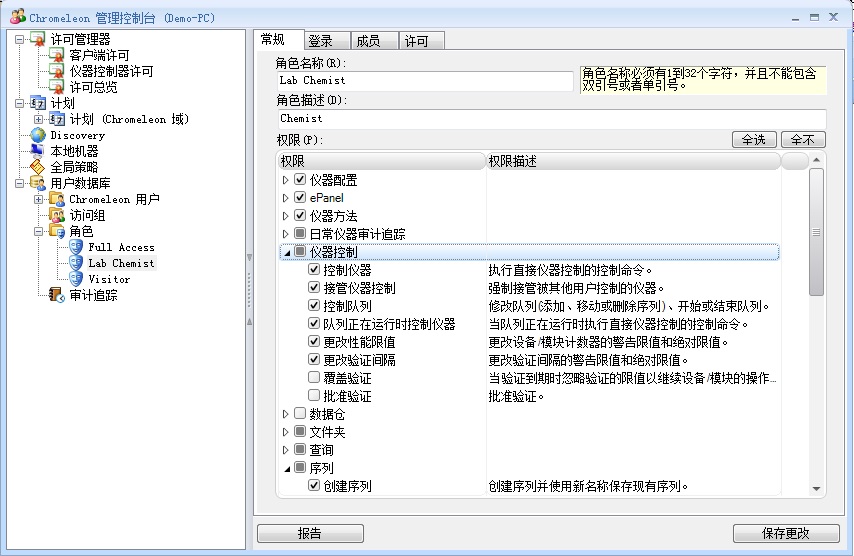
Task: Click the 角色名称 input field
Action: (425, 81)
